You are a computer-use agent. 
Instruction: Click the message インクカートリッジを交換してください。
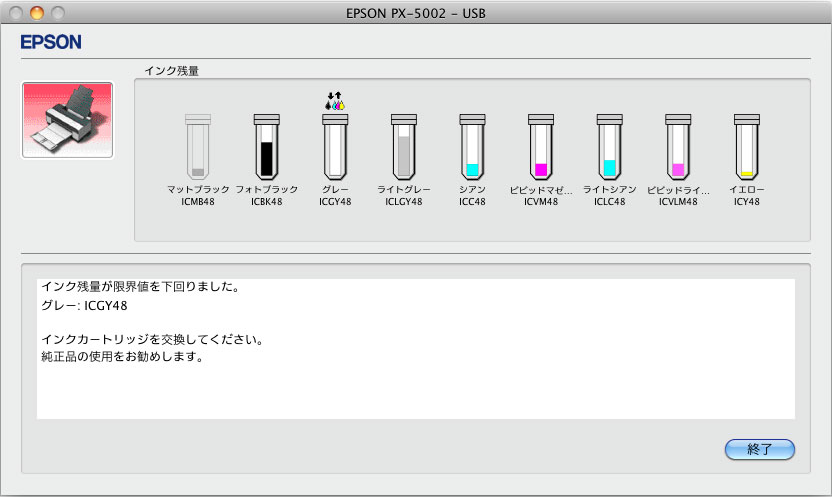coord(153,339)
